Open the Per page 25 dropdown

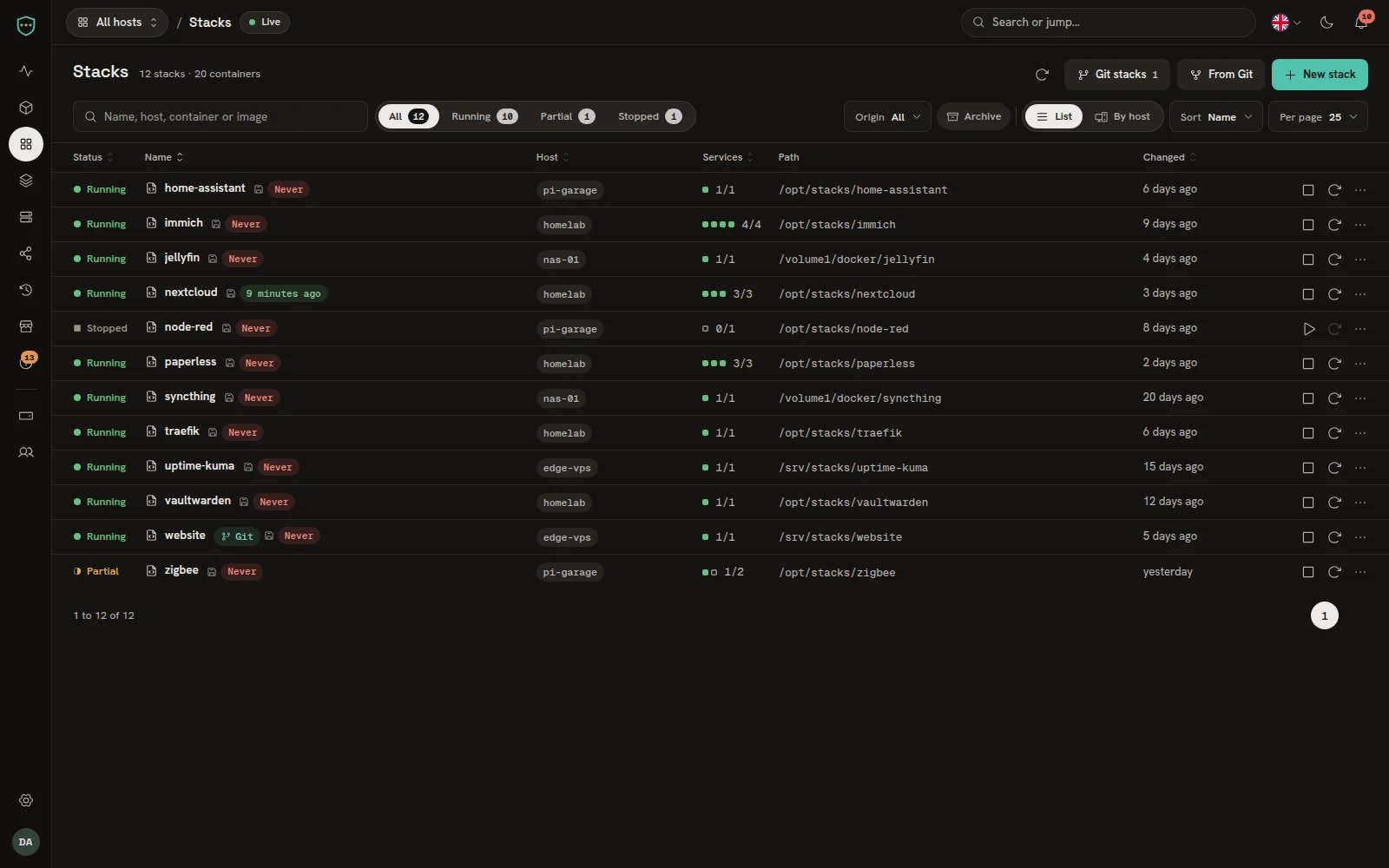click(1318, 116)
